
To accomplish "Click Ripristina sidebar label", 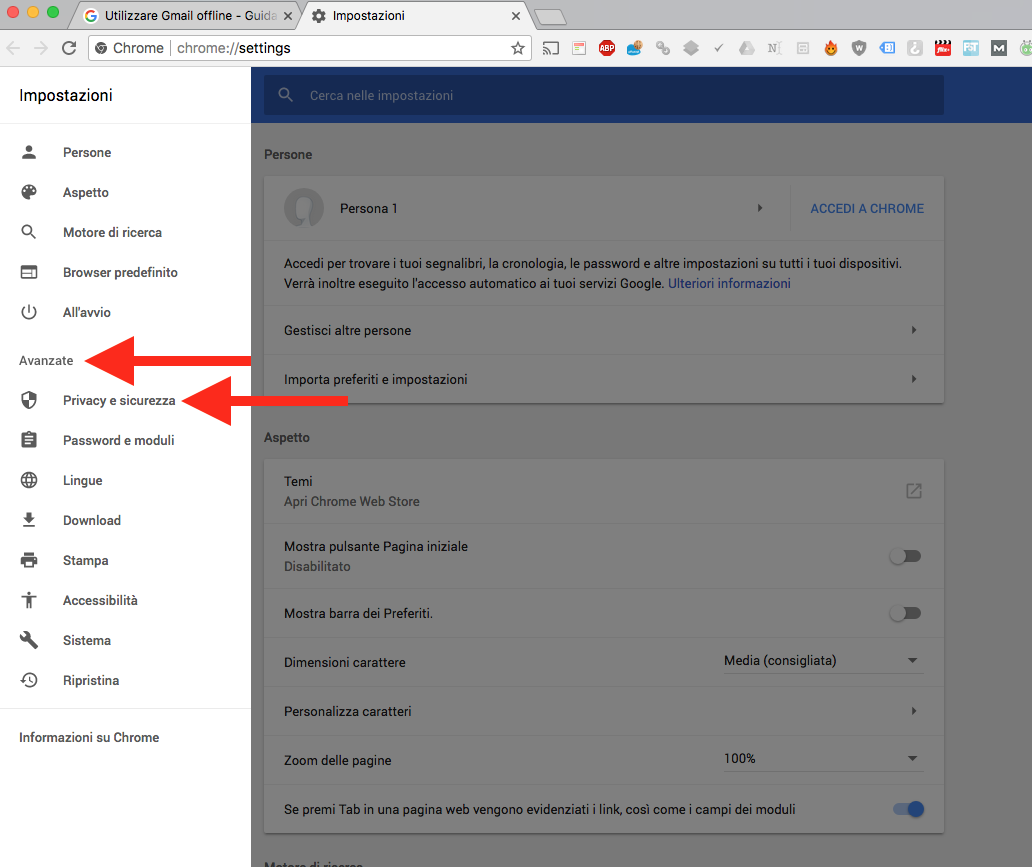I will (x=91, y=681).
